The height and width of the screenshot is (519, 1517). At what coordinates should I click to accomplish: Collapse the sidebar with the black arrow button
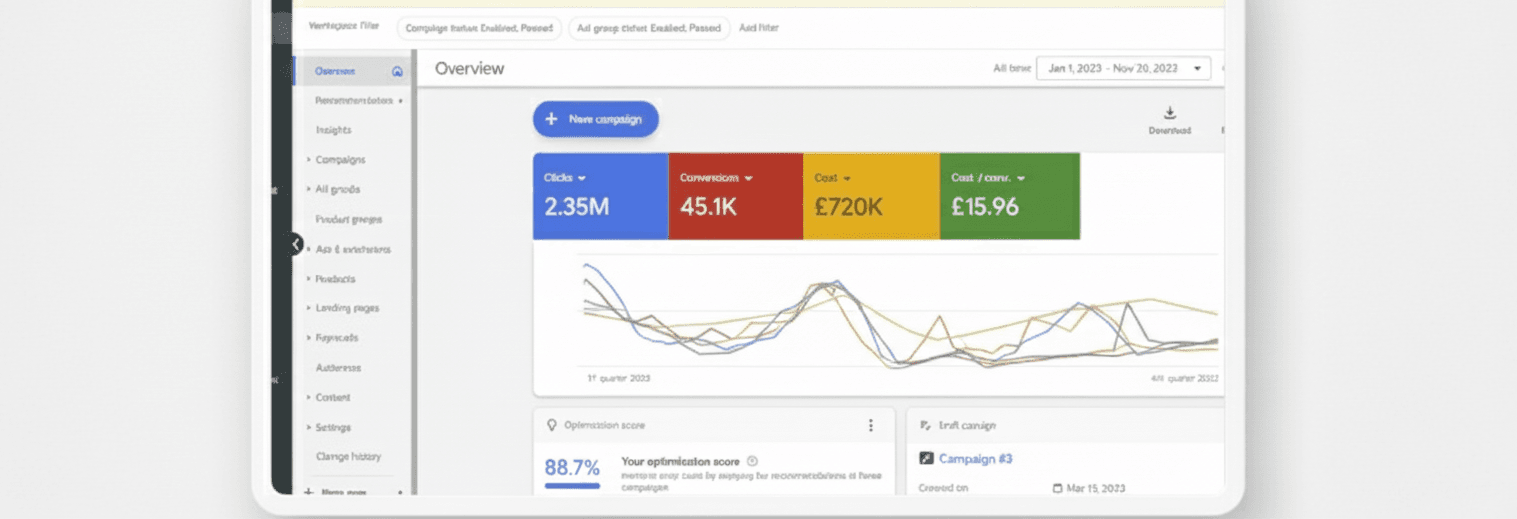(x=295, y=243)
